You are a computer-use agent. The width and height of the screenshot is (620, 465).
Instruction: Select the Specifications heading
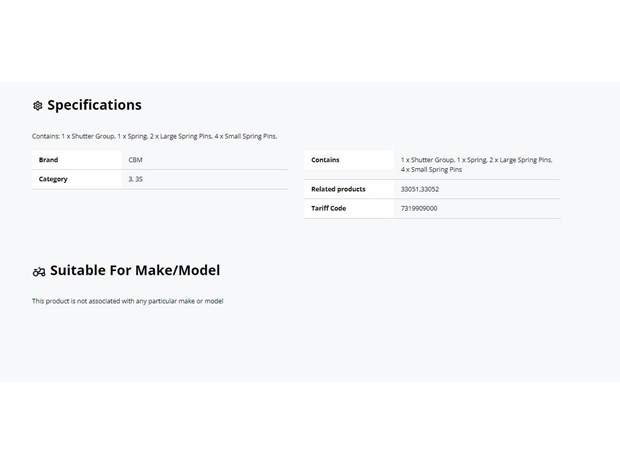(x=94, y=105)
